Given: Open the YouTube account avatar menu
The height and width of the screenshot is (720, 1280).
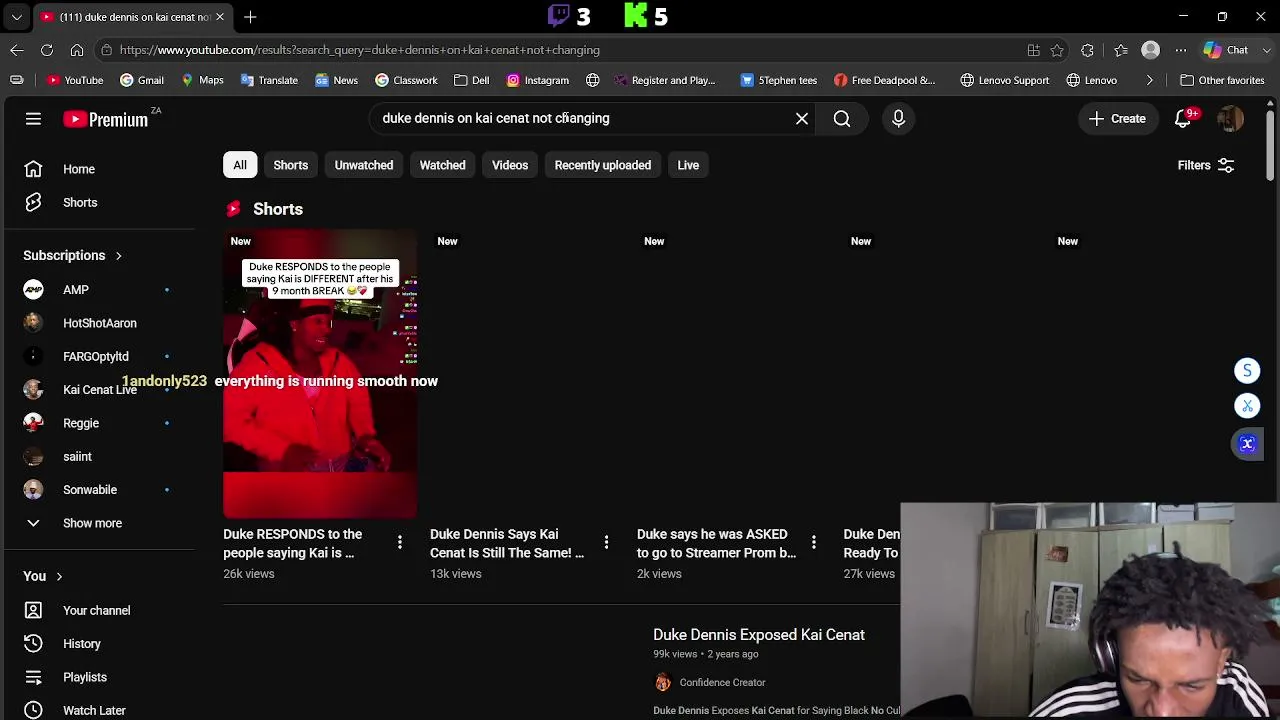Looking at the screenshot, I should tap(1230, 119).
